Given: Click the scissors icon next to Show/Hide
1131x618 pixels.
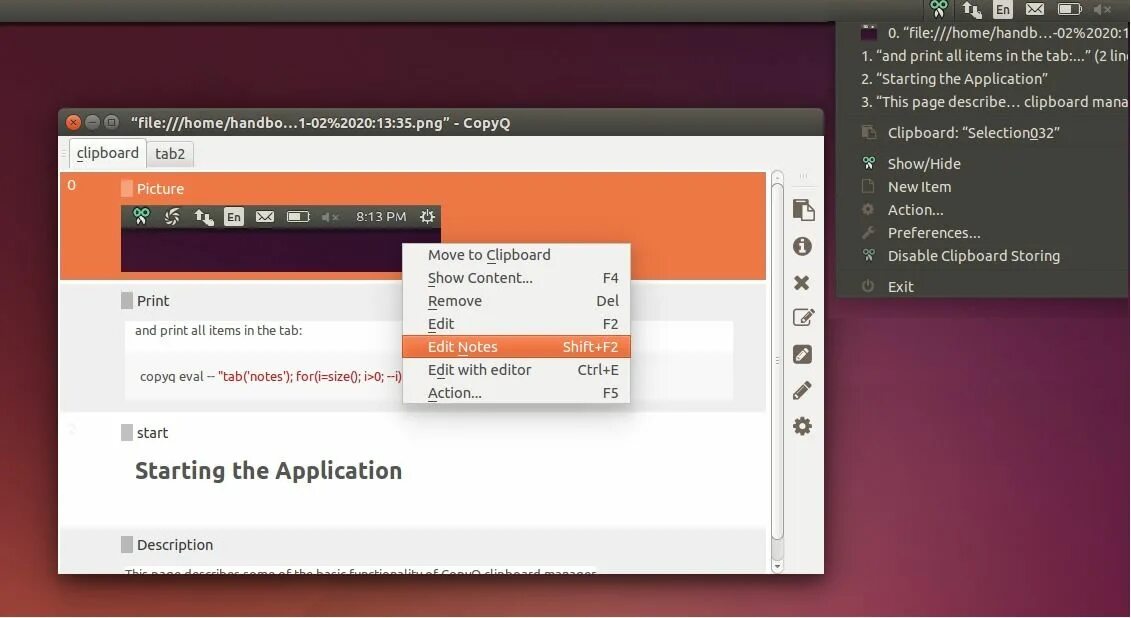Looking at the screenshot, I should coord(868,163).
